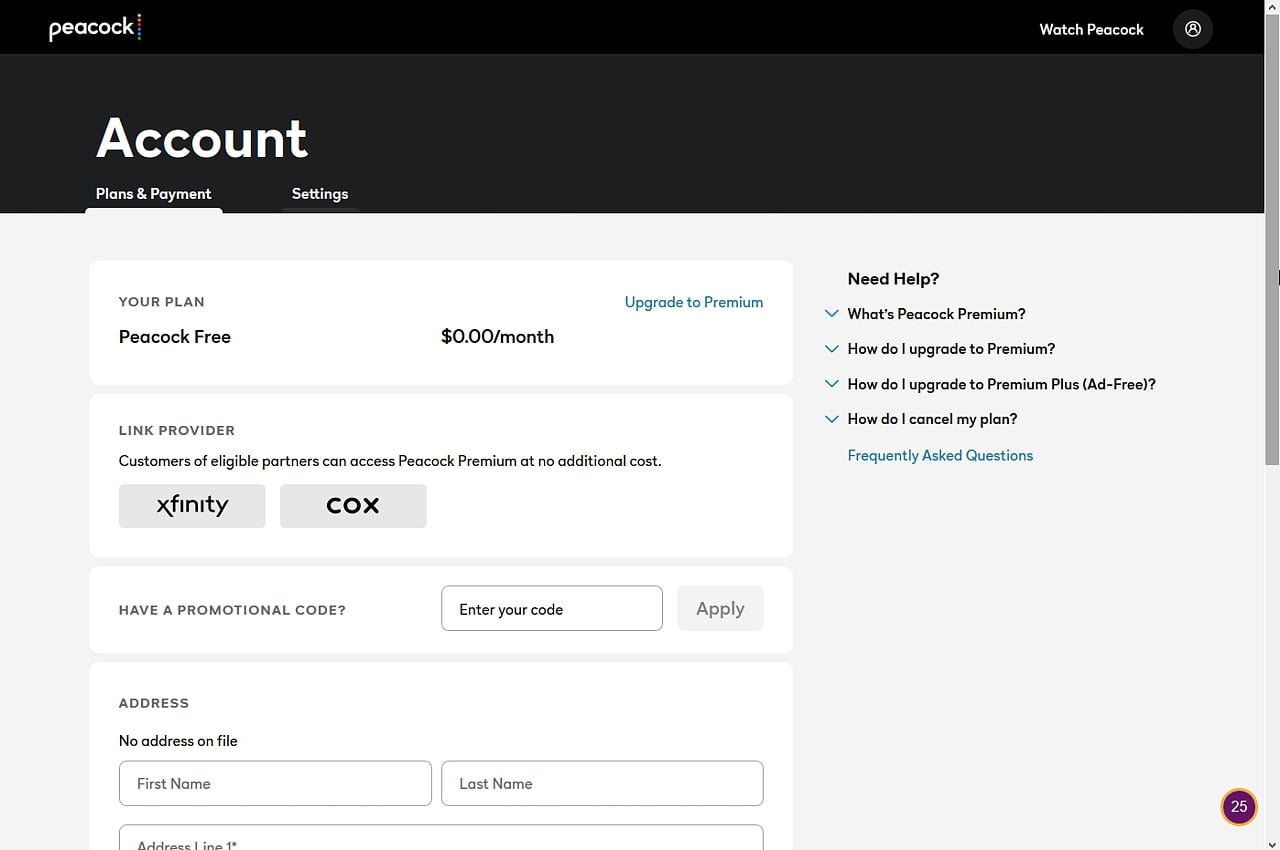
Task: Click Watch Peacock in the header
Action: point(1091,29)
